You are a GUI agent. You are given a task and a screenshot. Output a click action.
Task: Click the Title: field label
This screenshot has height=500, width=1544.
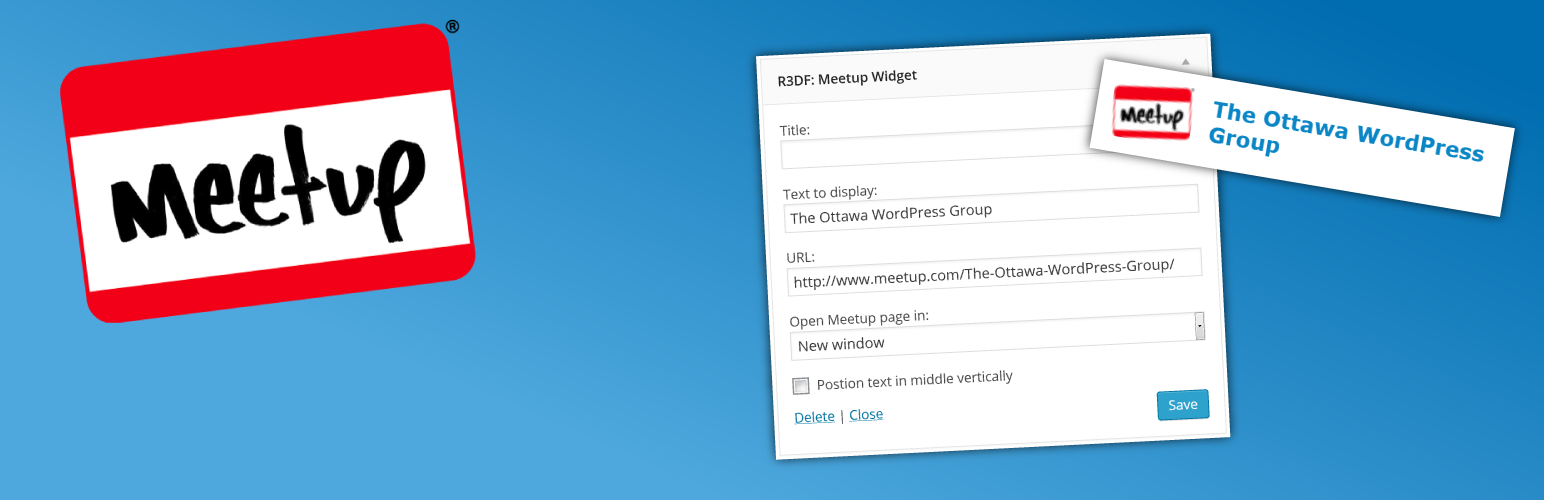795,130
